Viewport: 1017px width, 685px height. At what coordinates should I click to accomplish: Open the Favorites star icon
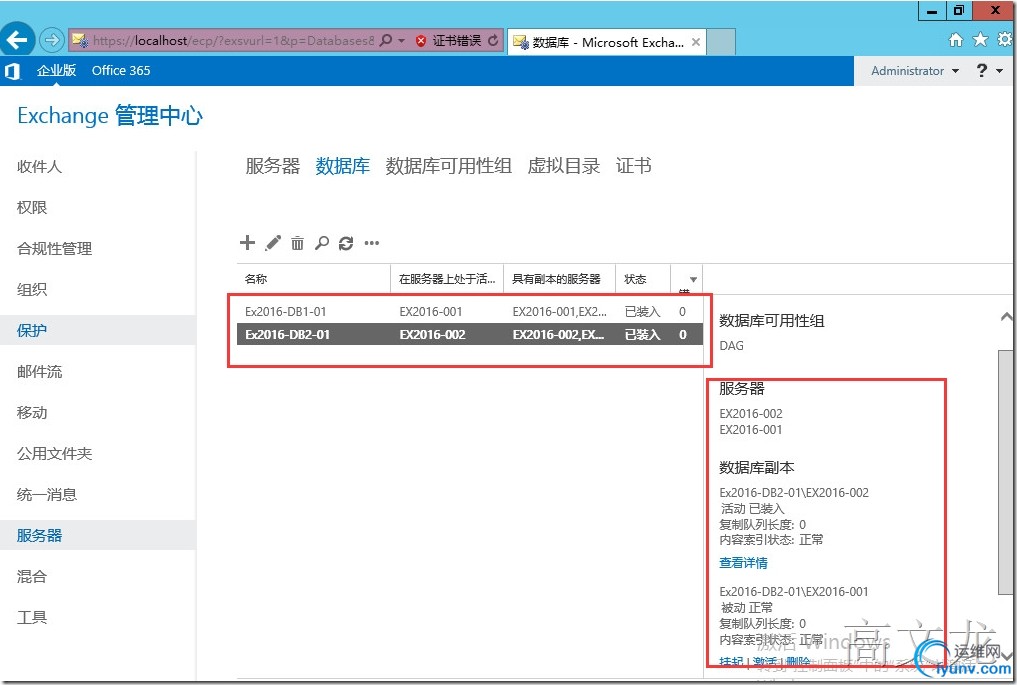pyautogui.click(x=980, y=40)
